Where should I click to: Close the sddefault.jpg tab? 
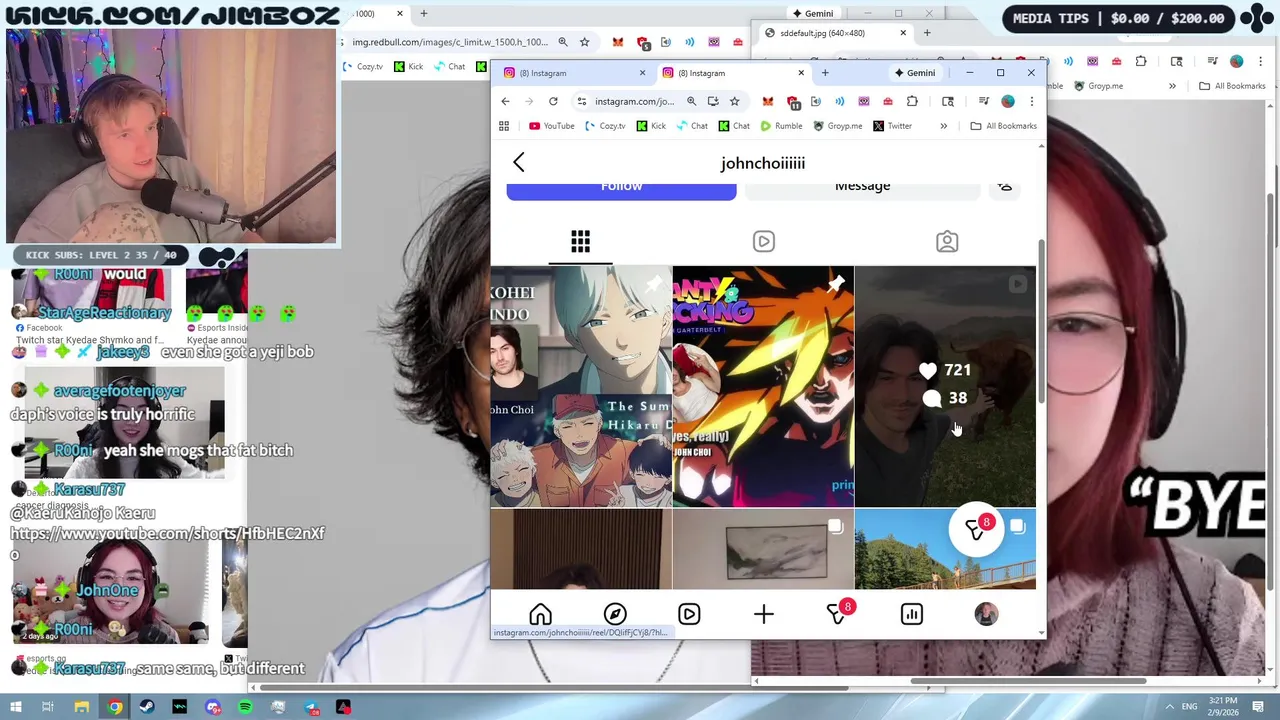click(x=902, y=33)
